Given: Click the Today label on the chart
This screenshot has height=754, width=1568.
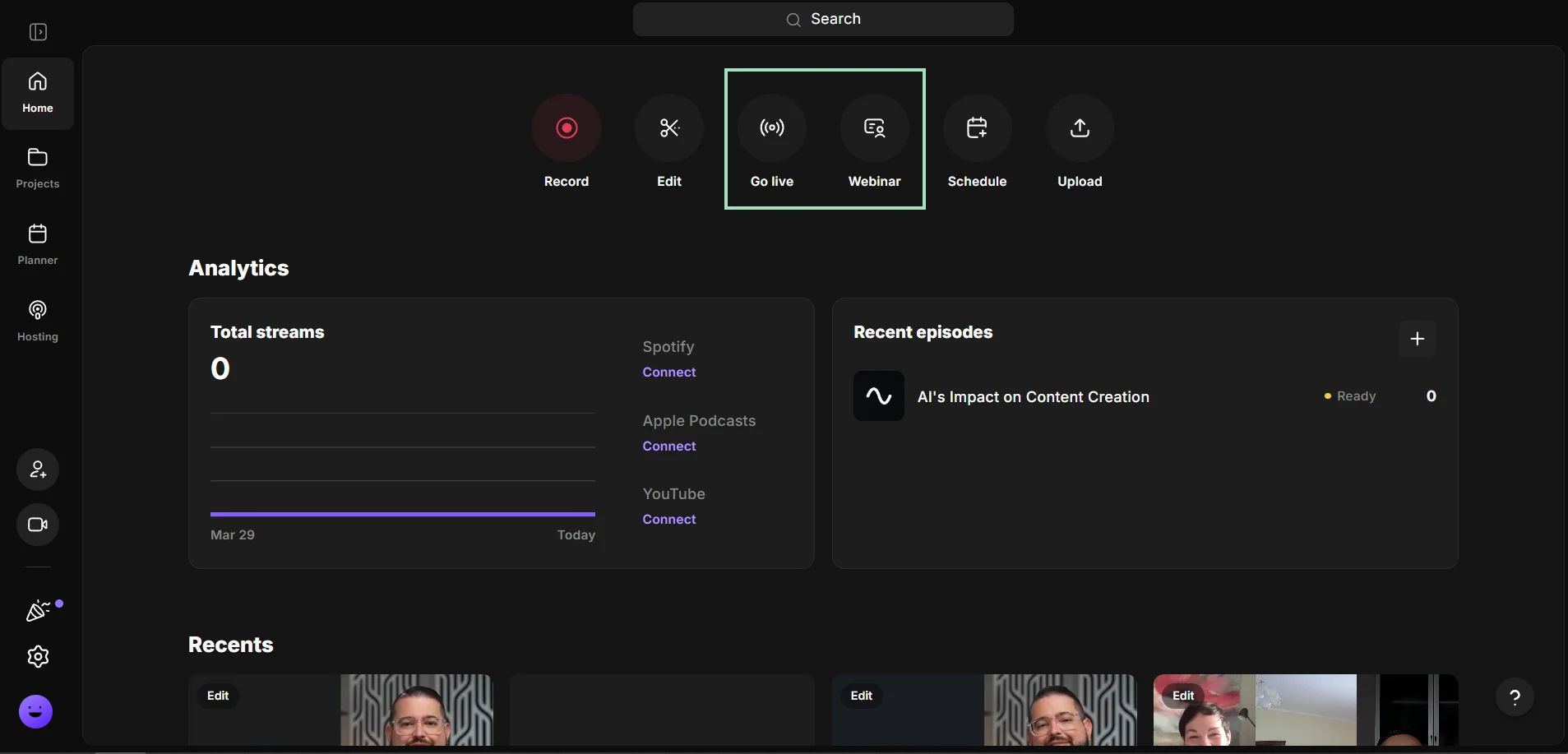Looking at the screenshot, I should click(576, 535).
